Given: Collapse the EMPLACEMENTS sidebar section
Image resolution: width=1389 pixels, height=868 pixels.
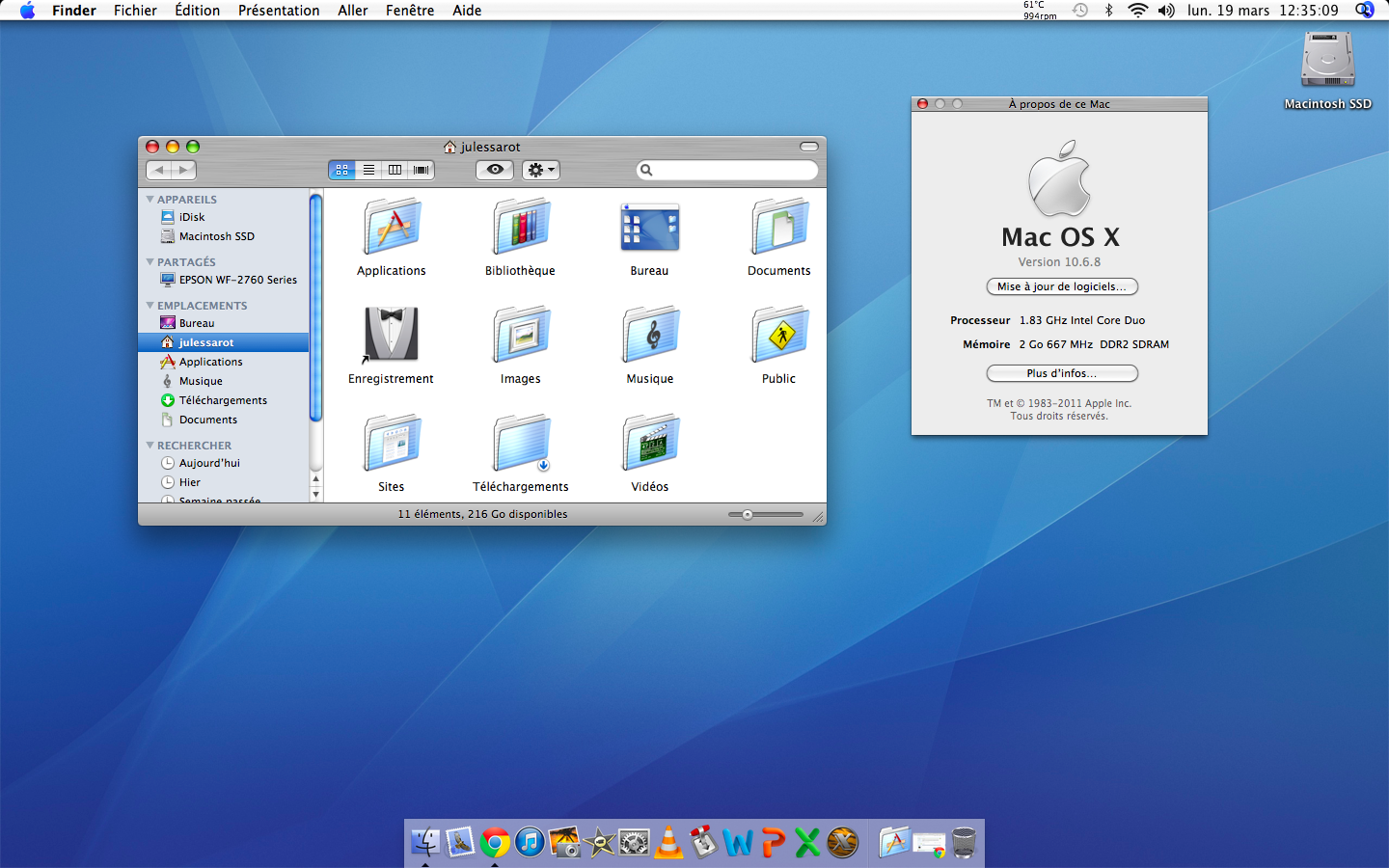Looking at the screenshot, I should click(150, 306).
